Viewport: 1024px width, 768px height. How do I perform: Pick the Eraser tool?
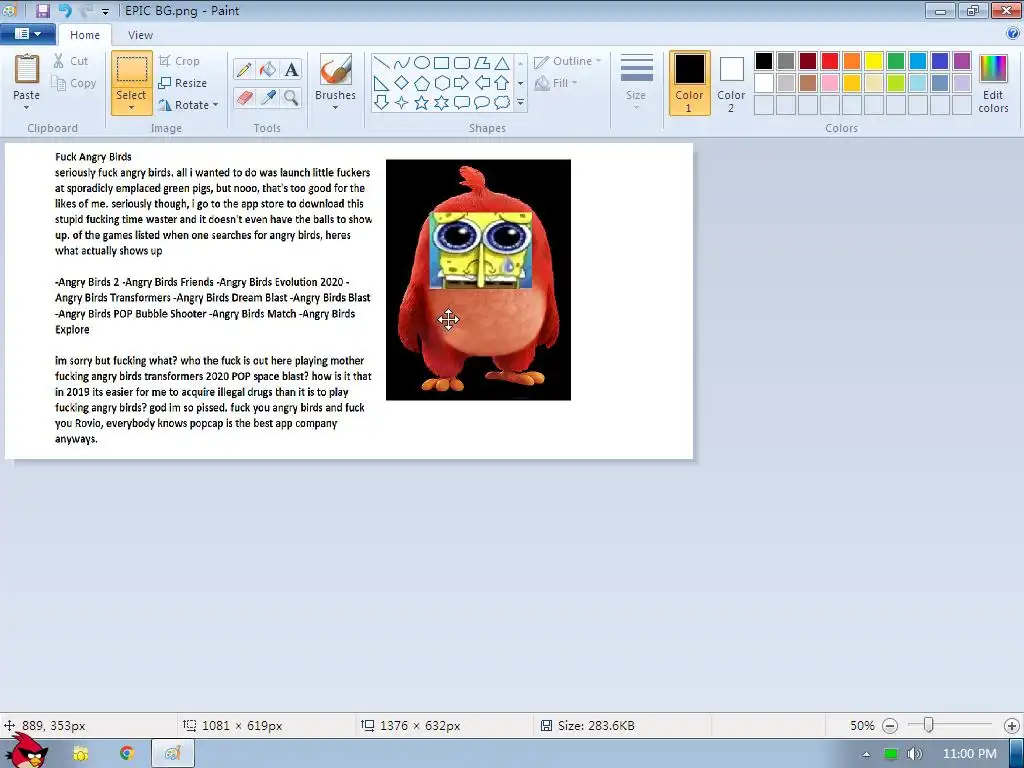pos(244,98)
